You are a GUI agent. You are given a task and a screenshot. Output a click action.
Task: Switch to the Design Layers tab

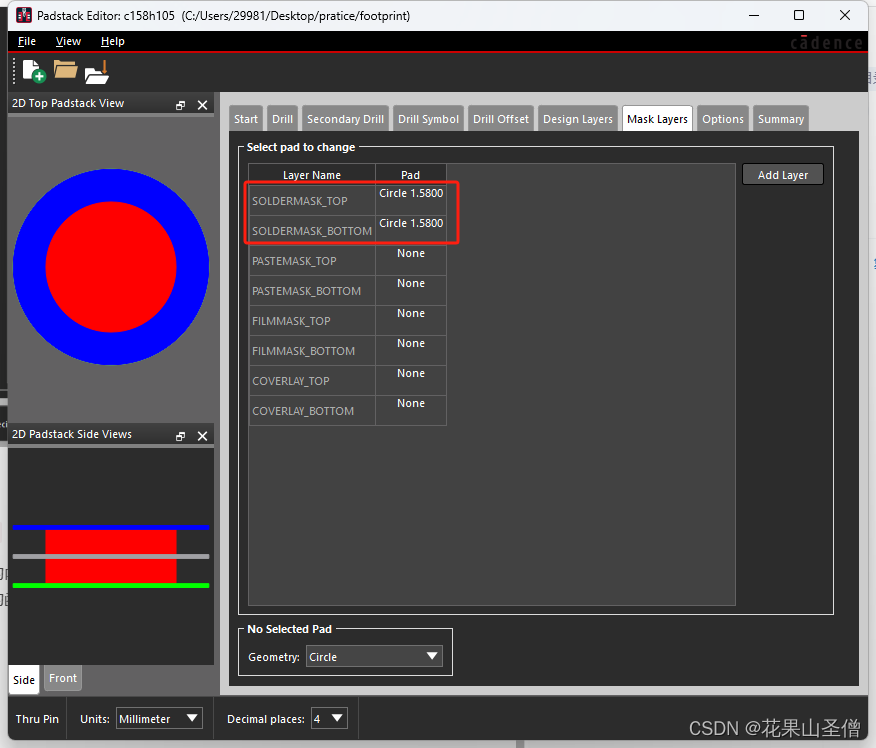(x=577, y=117)
